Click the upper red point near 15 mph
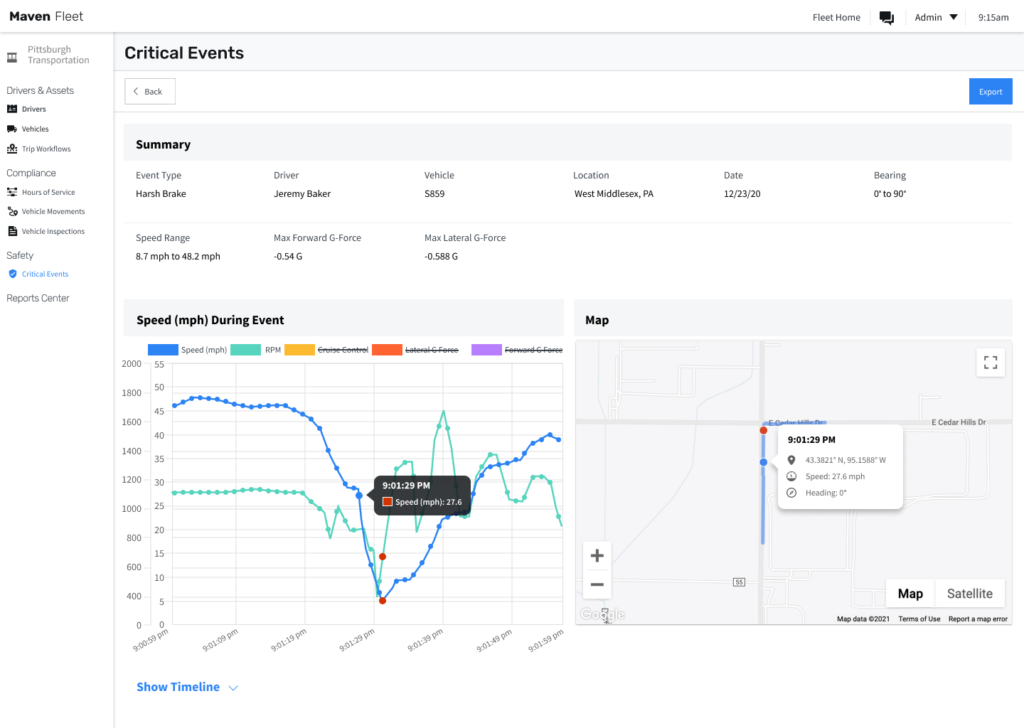1024x728 pixels. click(x=383, y=557)
